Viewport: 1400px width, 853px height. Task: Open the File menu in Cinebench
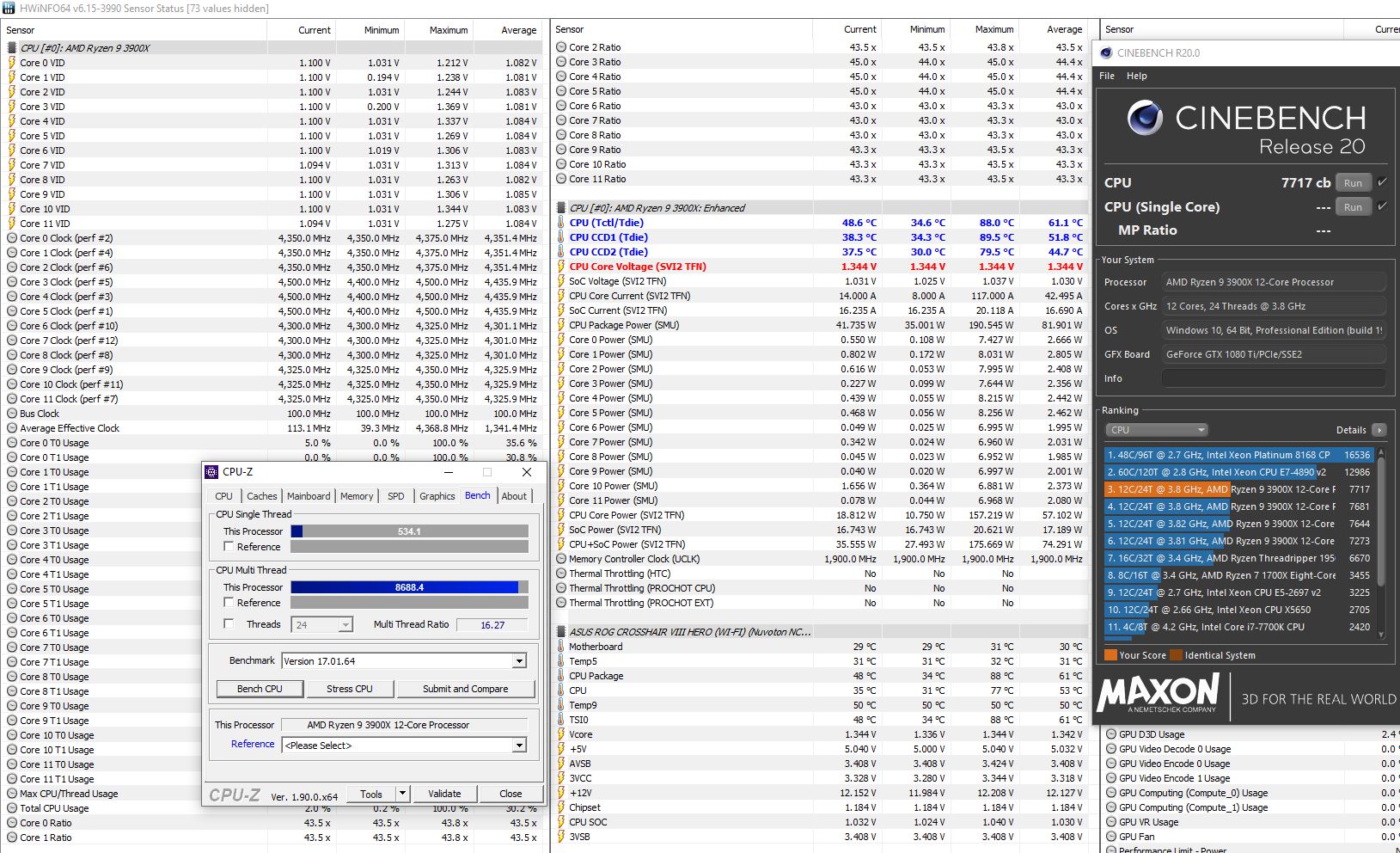(x=1107, y=76)
